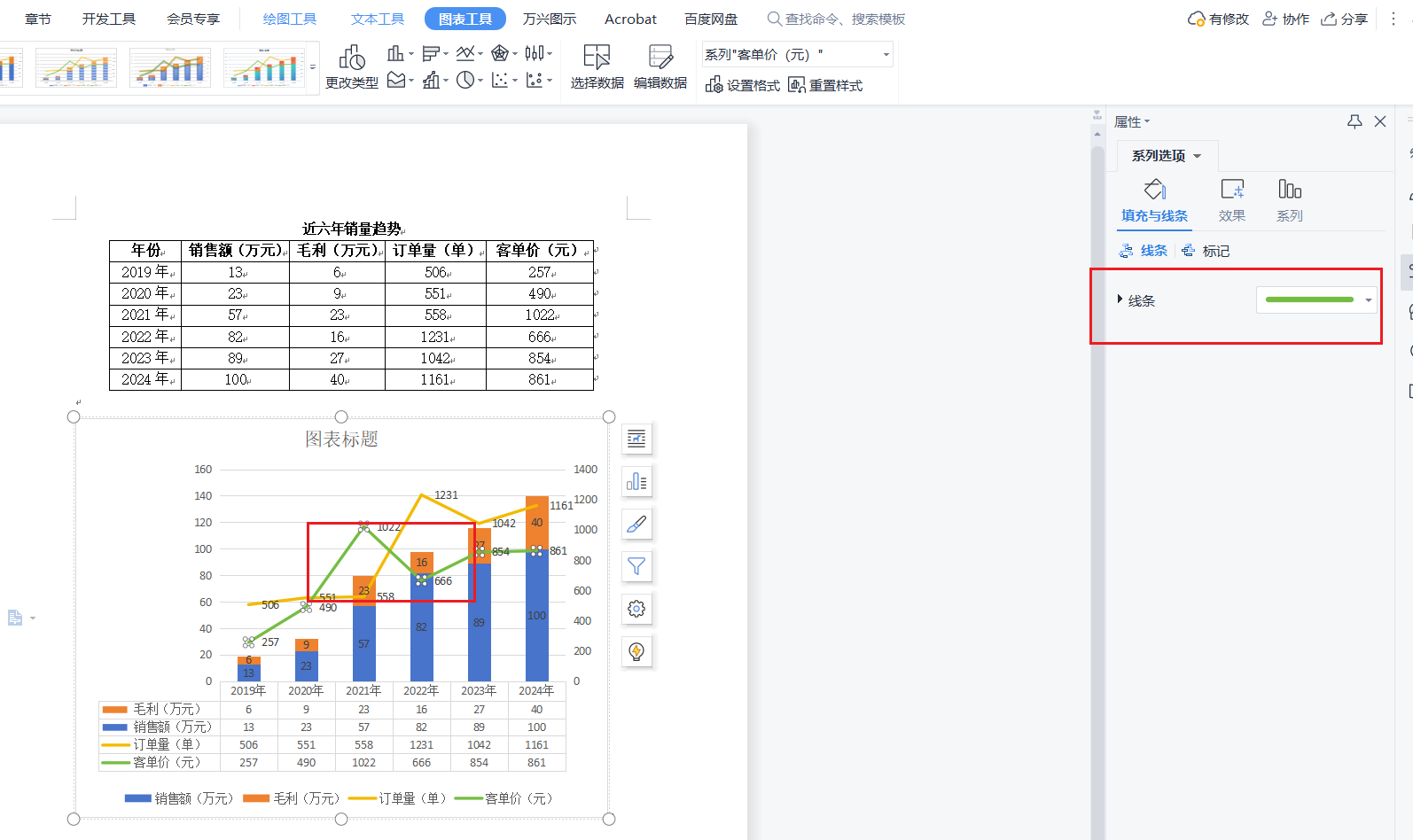Image resolution: width=1413 pixels, height=840 pixels.
Task: Expand the 线条 section triangle
Action: [x=1120, y=300]
